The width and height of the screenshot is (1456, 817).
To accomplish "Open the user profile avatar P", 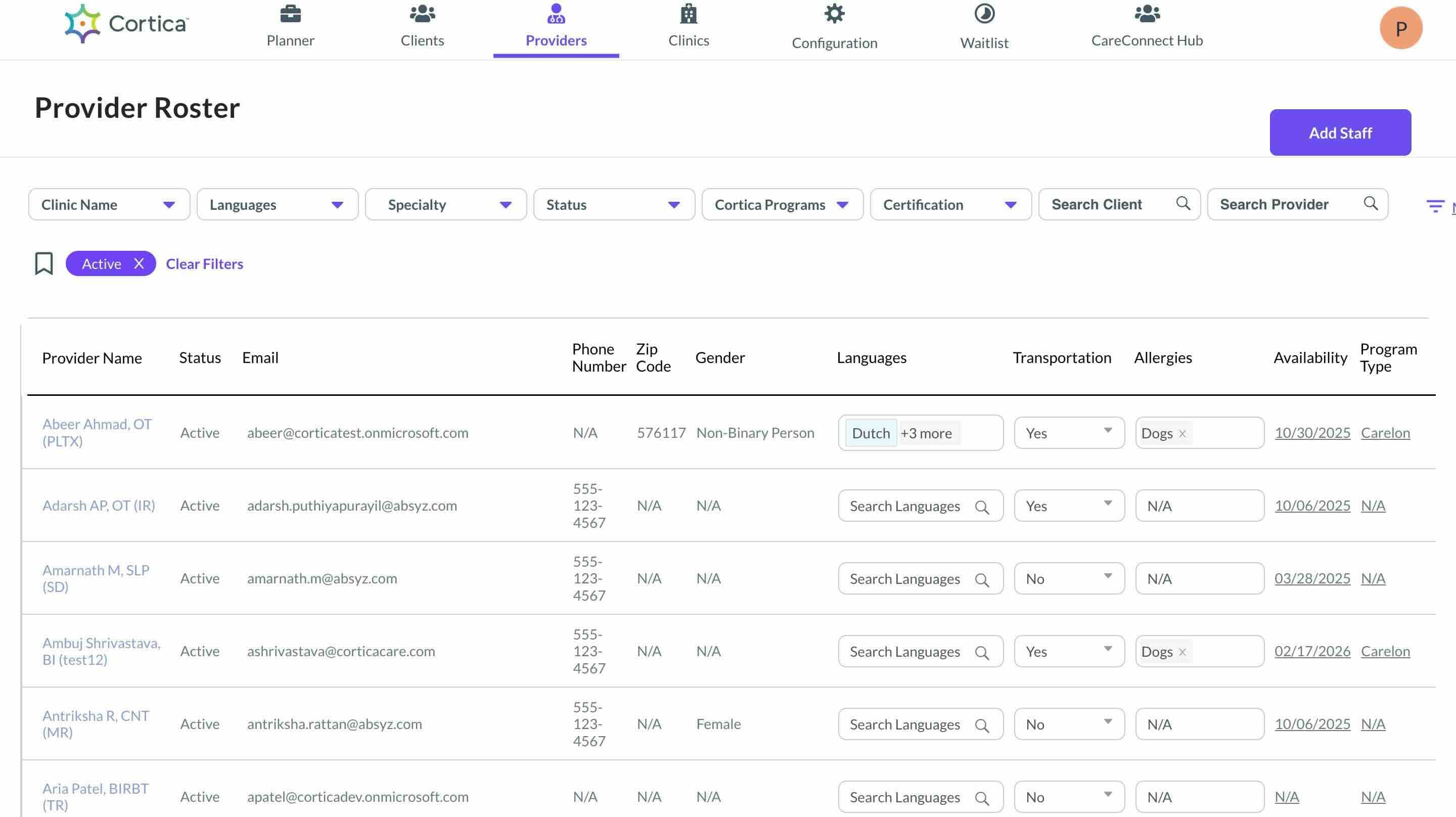I will click(1400, 28).
